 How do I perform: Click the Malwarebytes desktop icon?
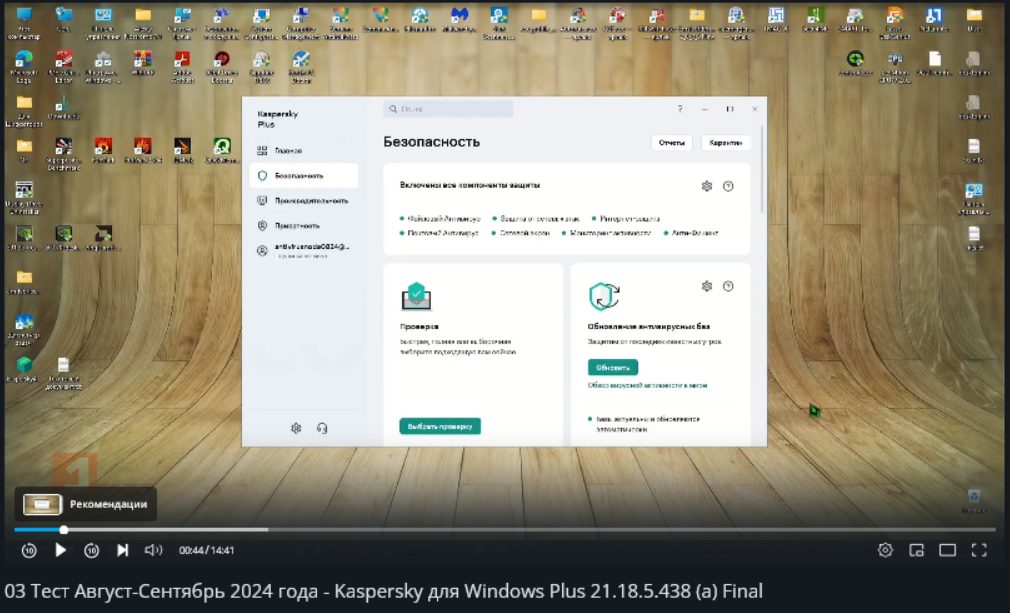pos(459,20)
